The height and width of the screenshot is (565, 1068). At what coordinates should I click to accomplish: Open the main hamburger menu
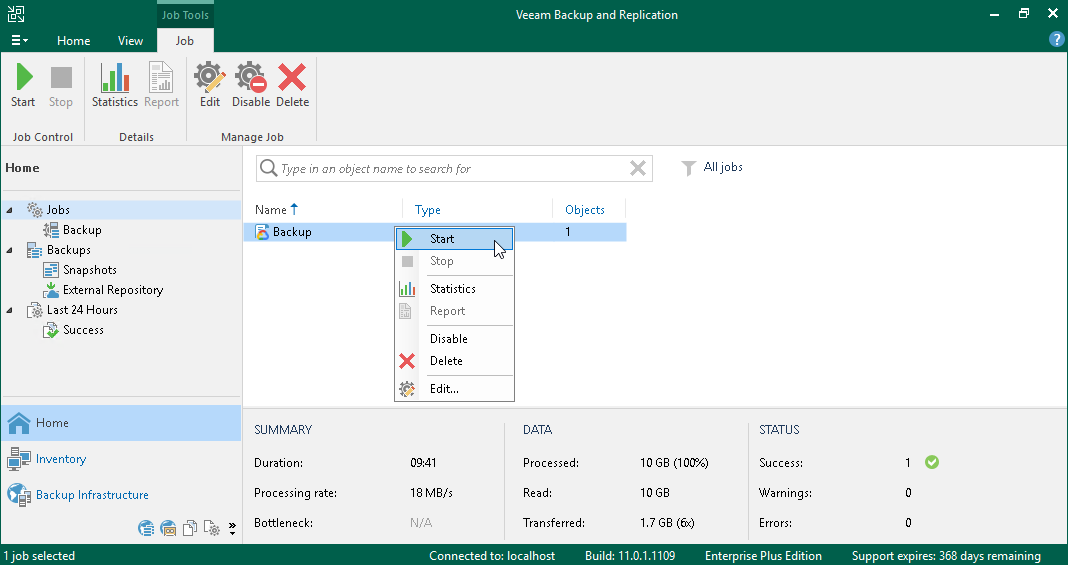19,41
